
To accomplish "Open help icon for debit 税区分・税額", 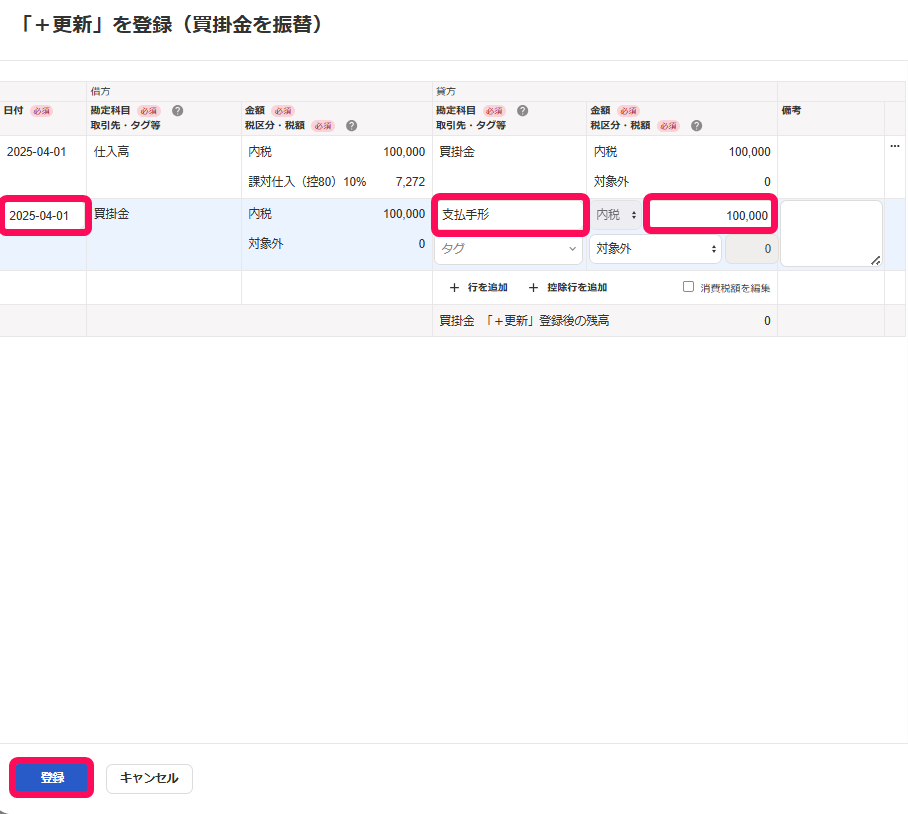I will tap(352, 126).
